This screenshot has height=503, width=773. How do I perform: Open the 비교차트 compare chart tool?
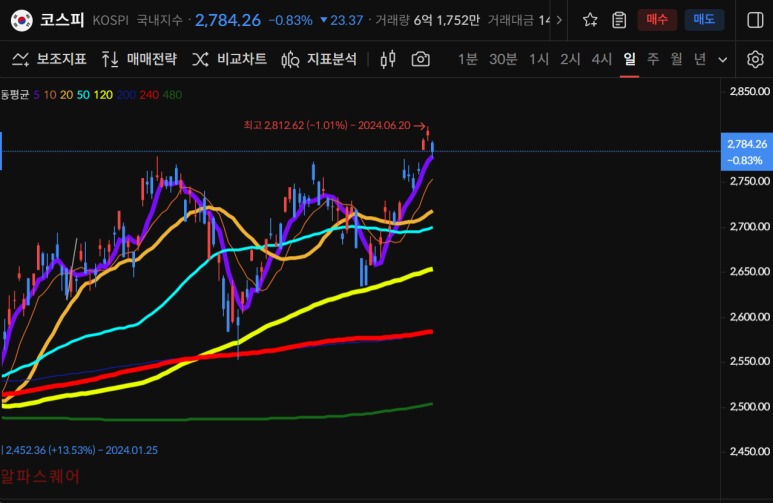(x=229, y=59)
